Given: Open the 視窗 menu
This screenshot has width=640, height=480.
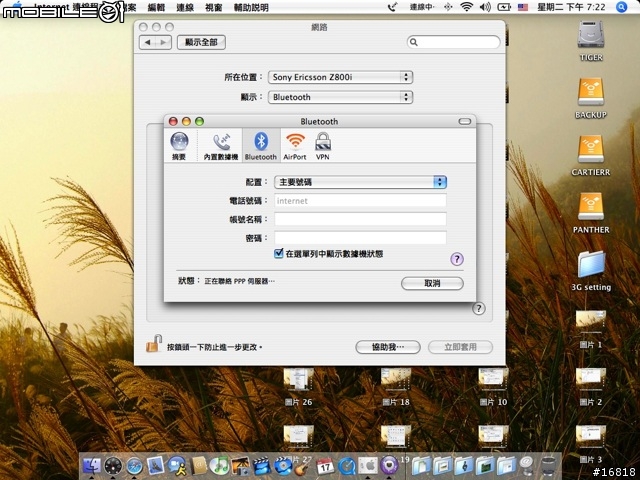Looking at the screenshot, I should point(214,7).
